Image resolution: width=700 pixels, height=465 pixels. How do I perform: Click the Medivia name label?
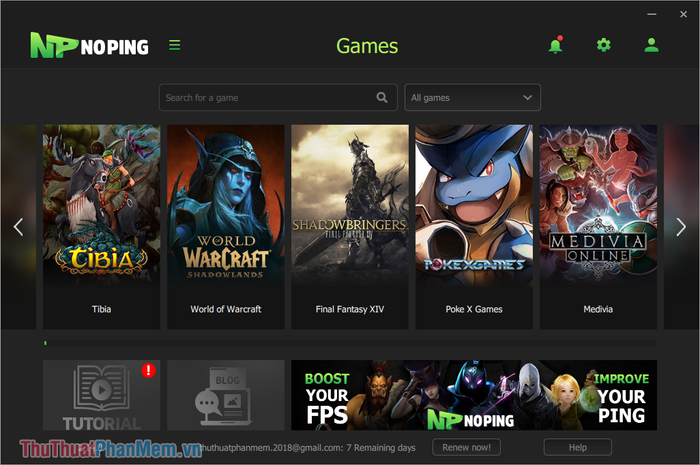point(598,309)
